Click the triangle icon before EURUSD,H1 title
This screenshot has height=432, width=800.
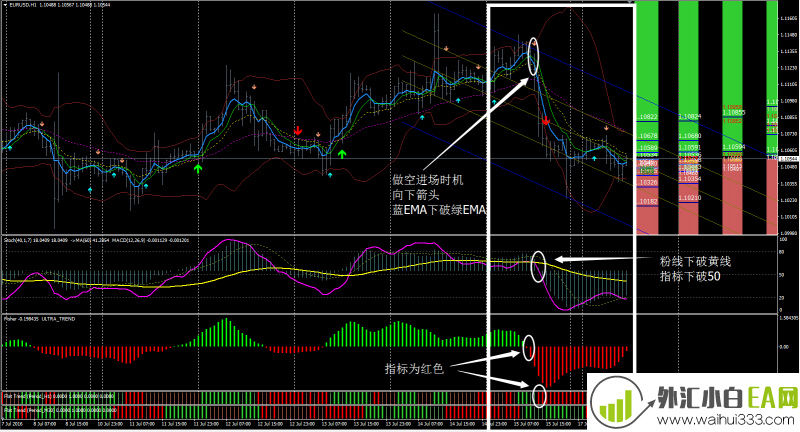pyautogui.click(x=5, y=5)
